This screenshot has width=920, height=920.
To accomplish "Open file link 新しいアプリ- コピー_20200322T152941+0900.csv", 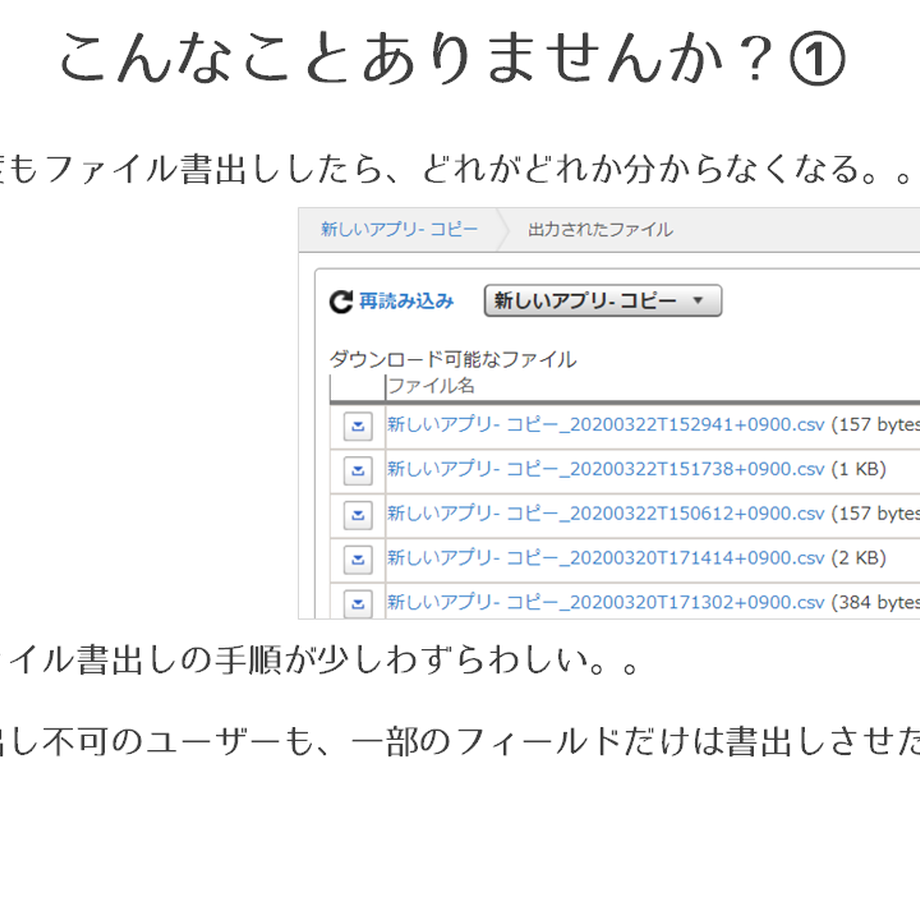I will click(x=606, y=424).
